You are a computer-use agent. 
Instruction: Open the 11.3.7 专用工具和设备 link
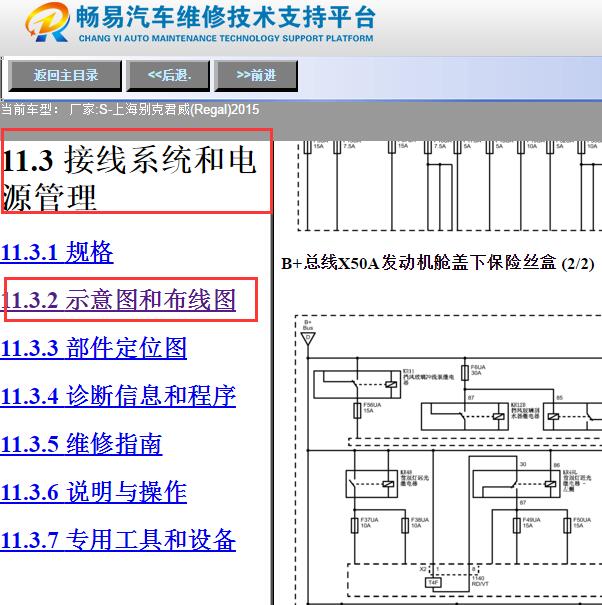point(118,539)
